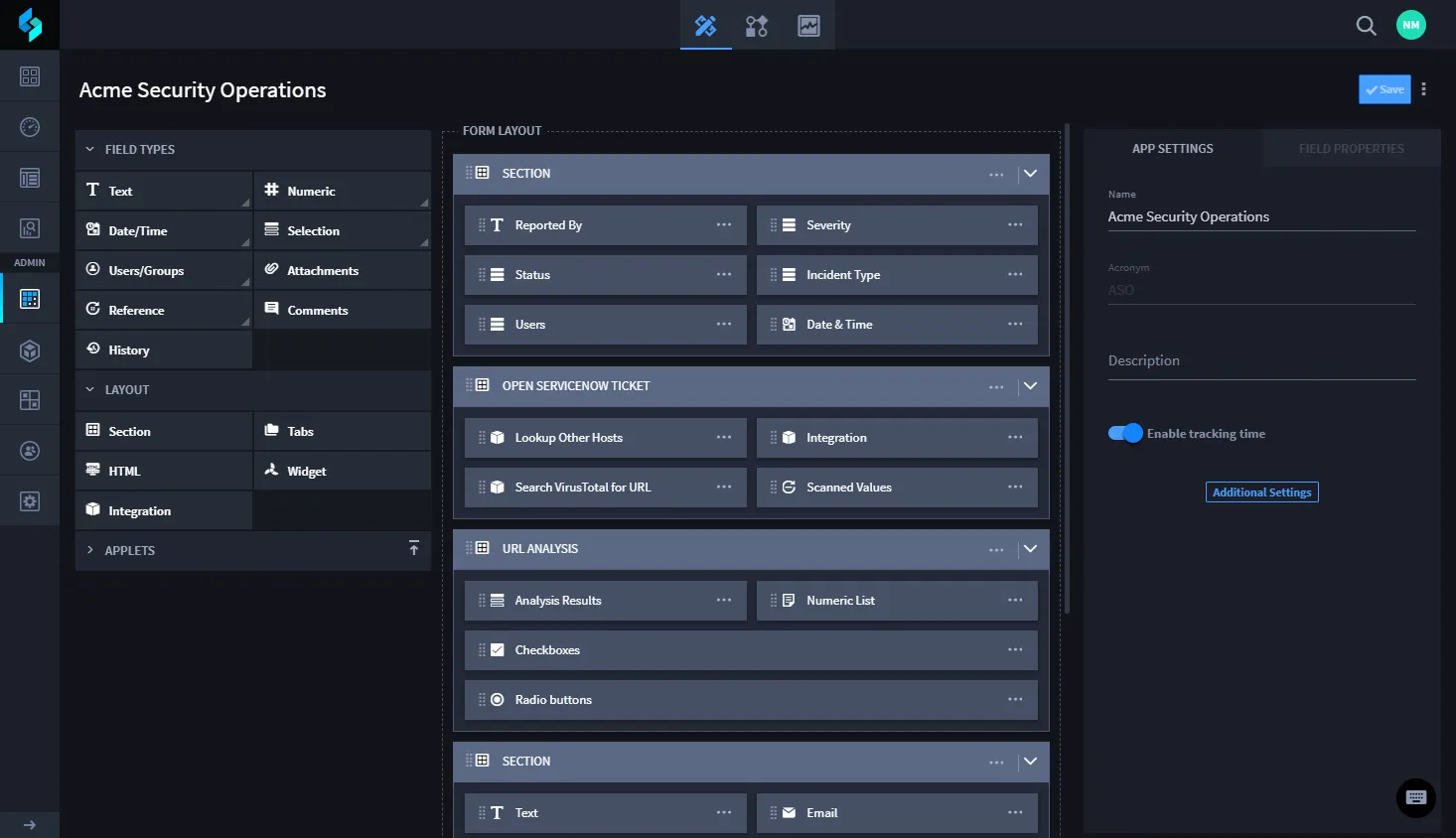The height and width of the screenshot is (838, 1456).
Task: Select the Scanned Values field
Action: pos(897,488)
